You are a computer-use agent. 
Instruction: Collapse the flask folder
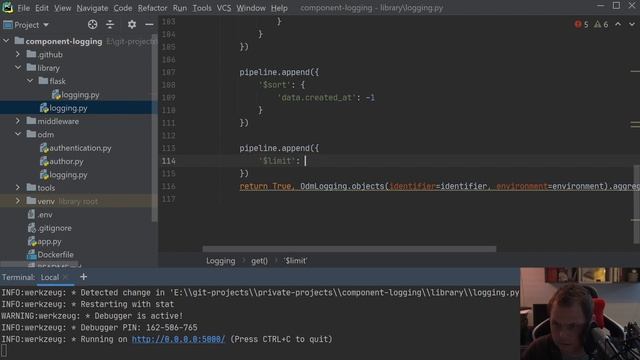click(x=30, y=81)
